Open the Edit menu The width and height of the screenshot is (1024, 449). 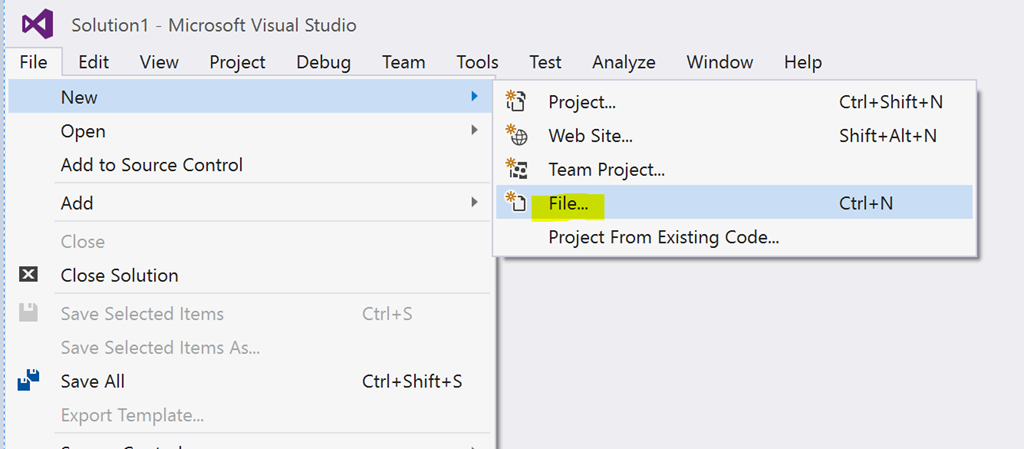(93, 62)
